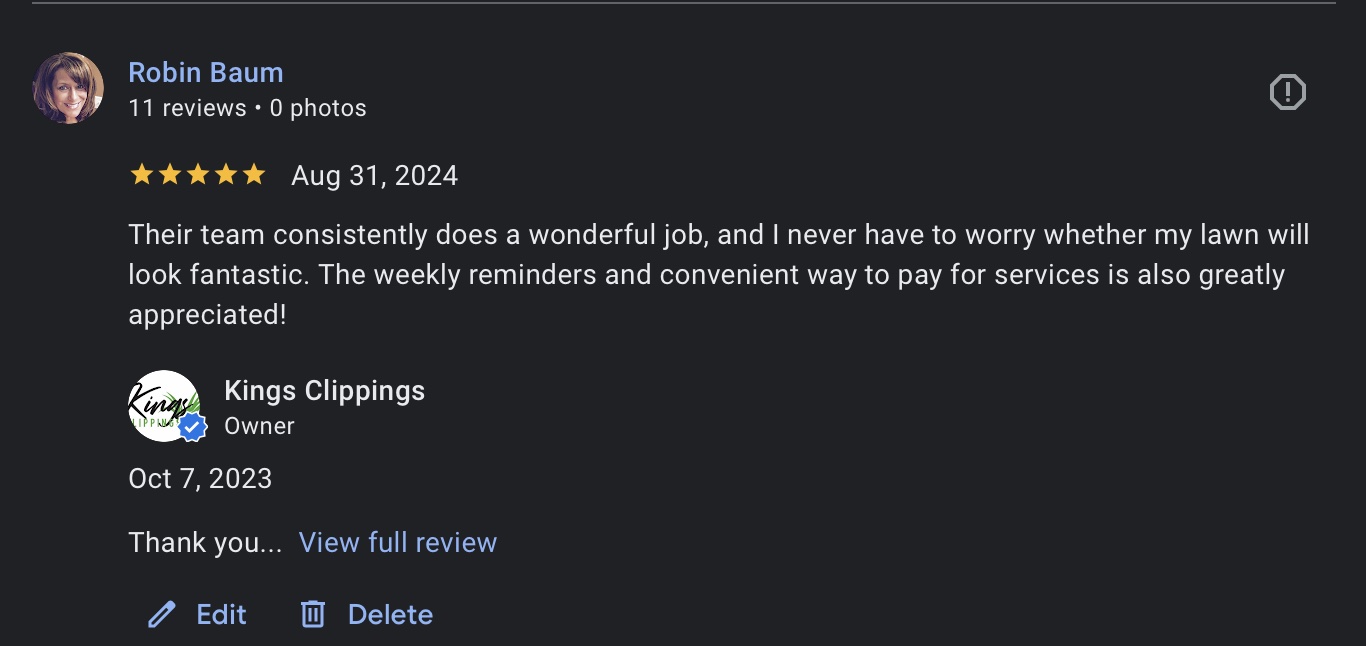Select the pencil icon next to Edit

162,614
